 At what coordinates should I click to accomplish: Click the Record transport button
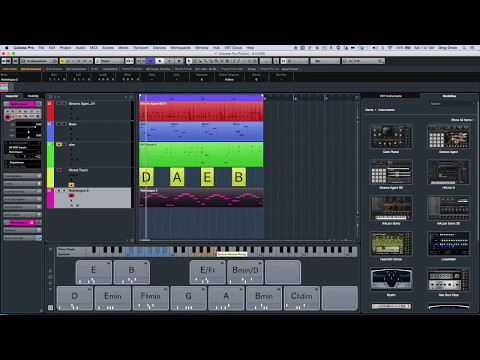tap(179, 61)
